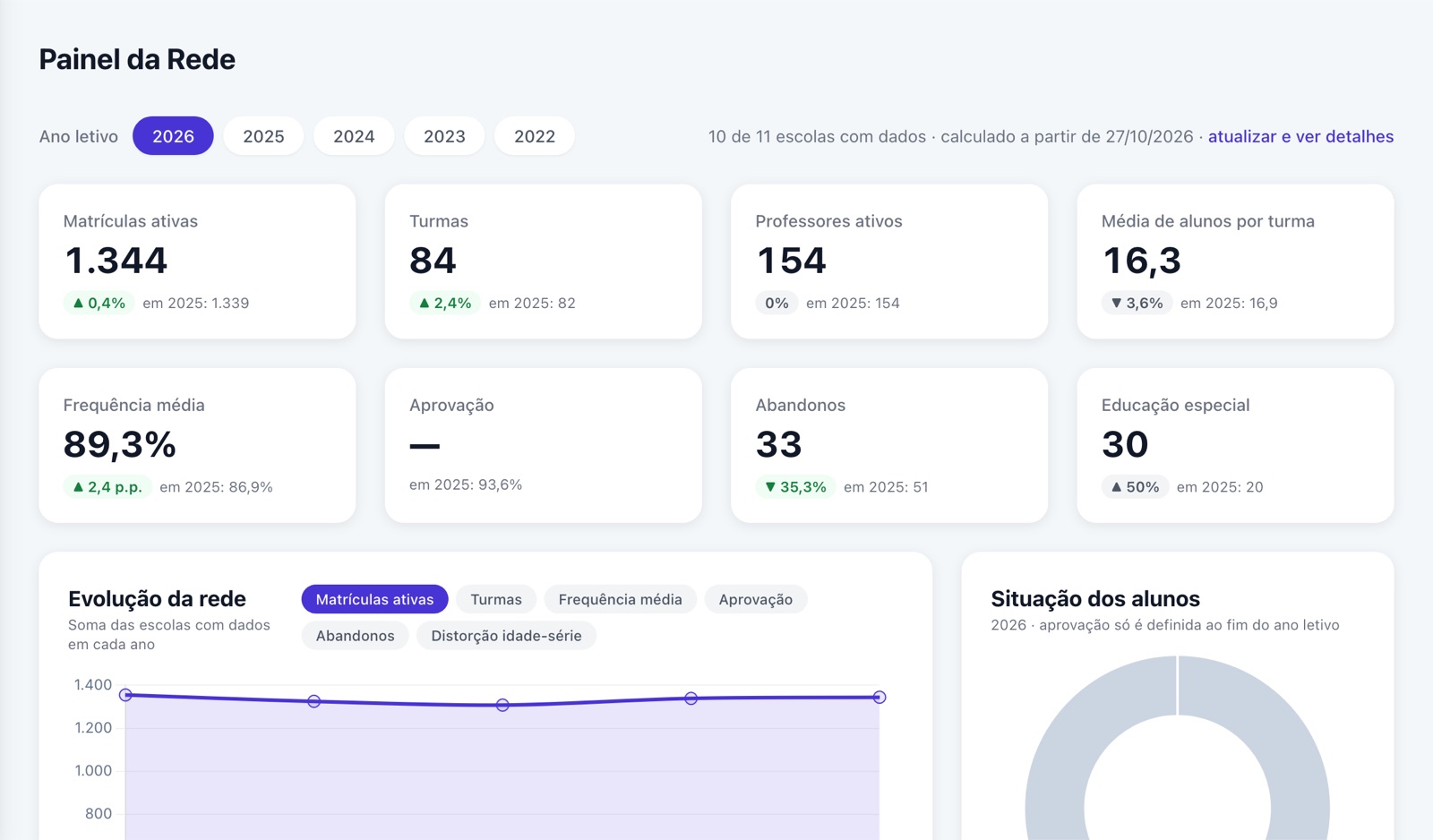Click the 'Painel da Rede' page title

(137, 59)
